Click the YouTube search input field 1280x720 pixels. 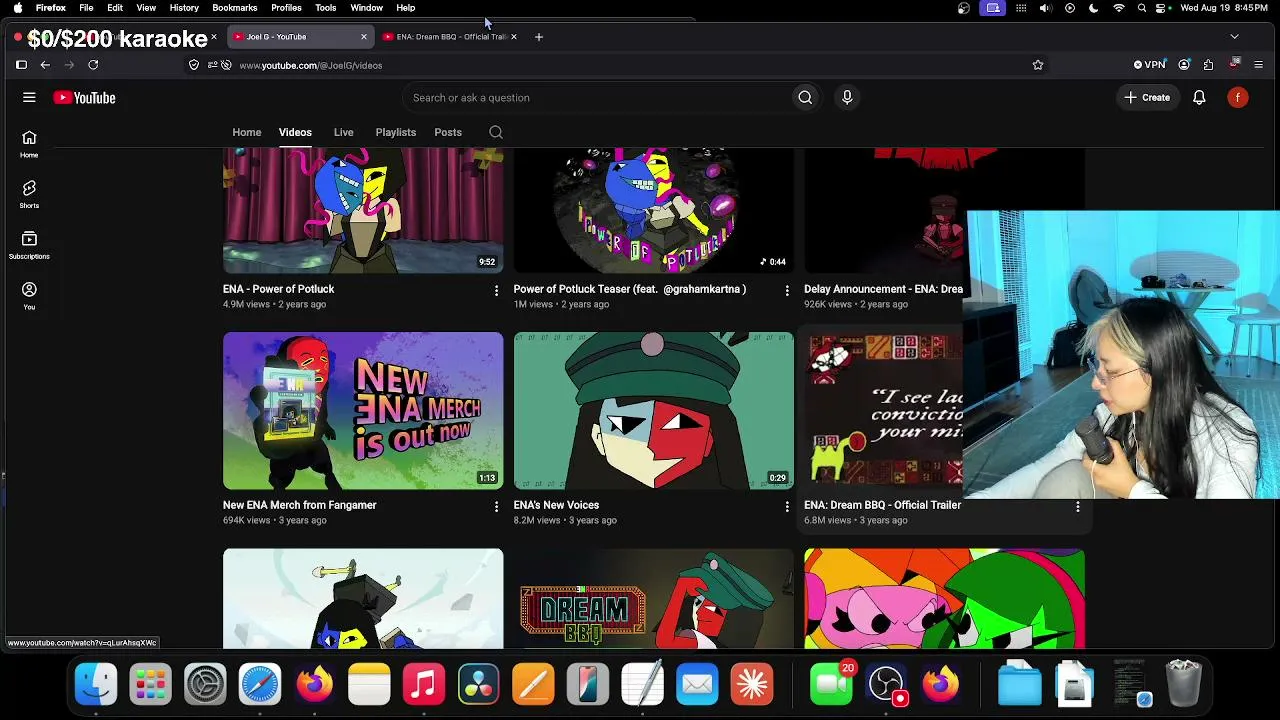[598, 97]
